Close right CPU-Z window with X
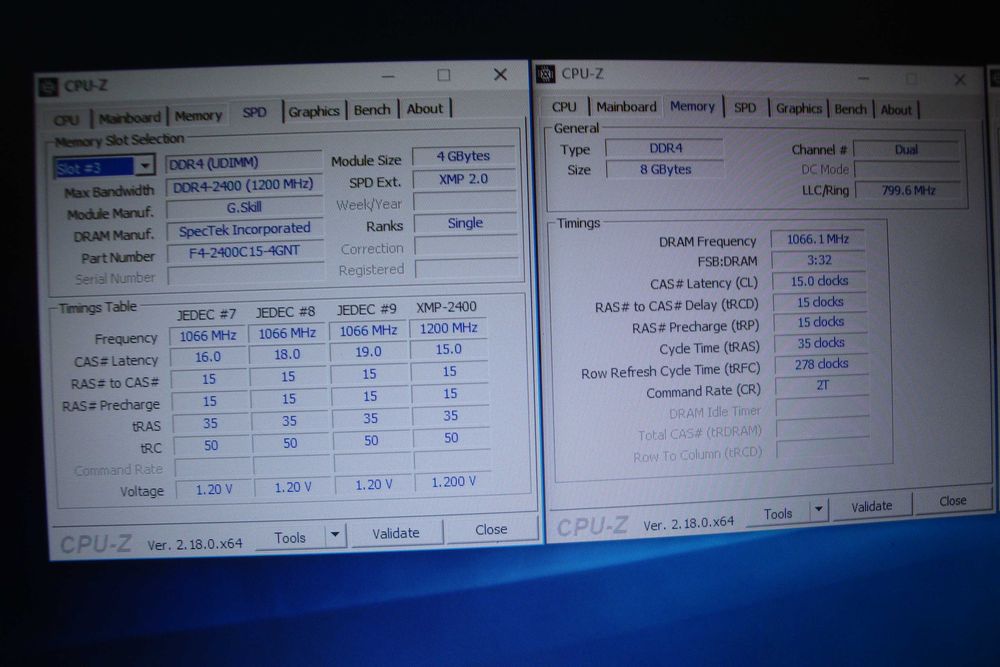Viewport: 1000px width, 667px height. pyautogui.click(x=960, y=80)
